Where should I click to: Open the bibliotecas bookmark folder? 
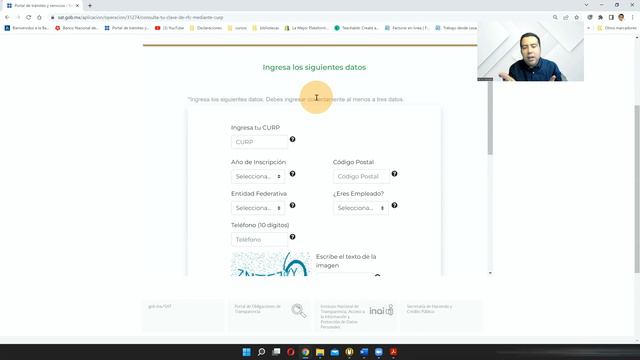[266, 28]
